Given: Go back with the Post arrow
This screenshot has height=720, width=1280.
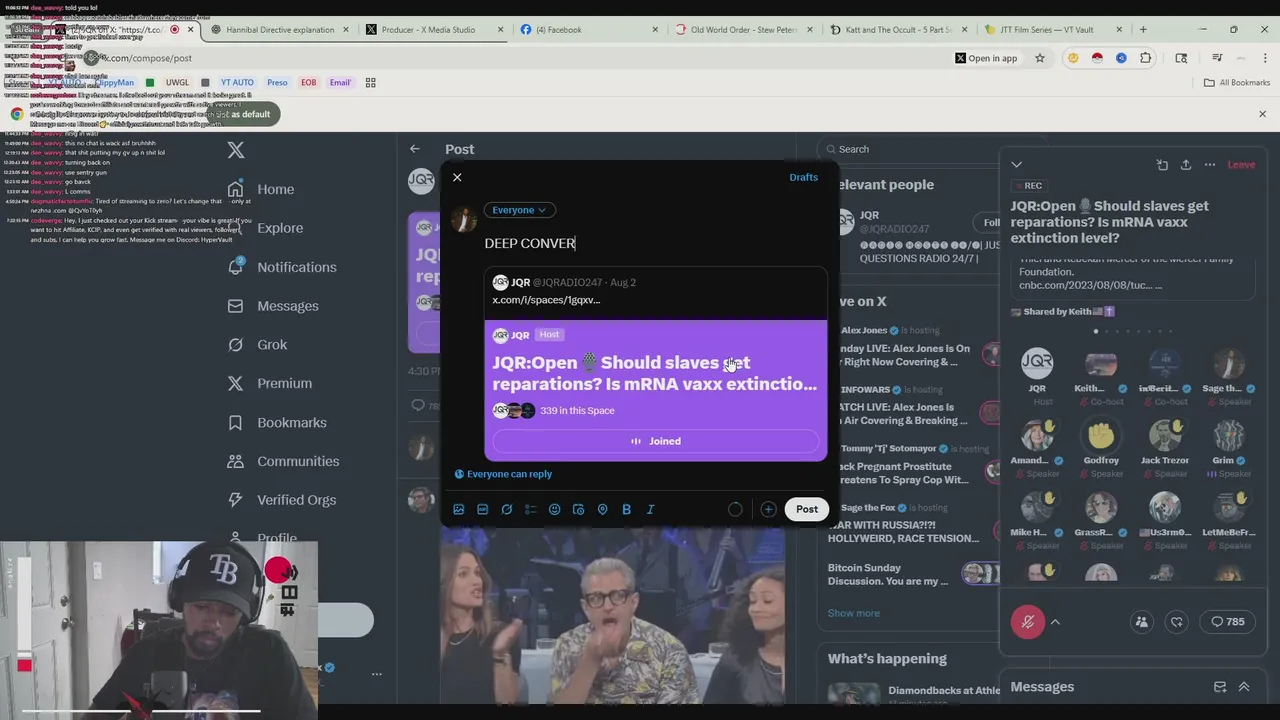Looking at the screenshot, I should pos(415,149).
